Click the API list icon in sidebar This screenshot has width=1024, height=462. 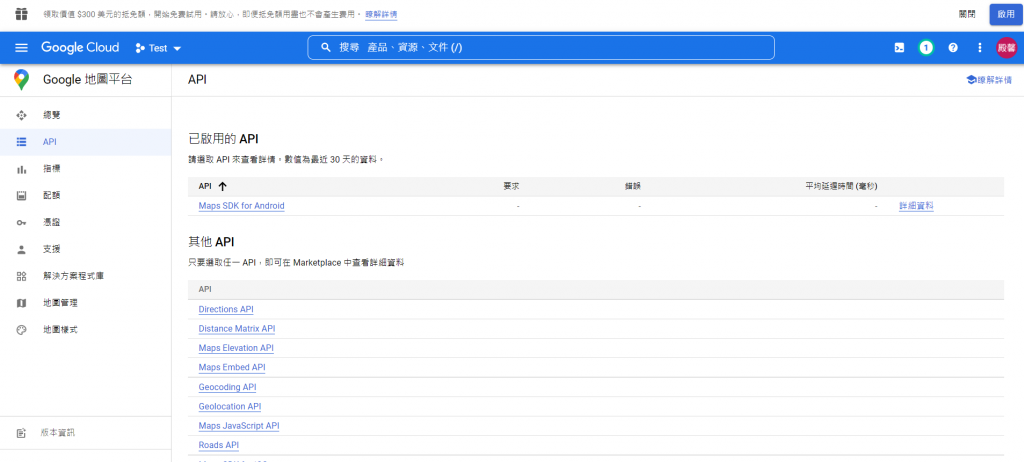point(22,142)
